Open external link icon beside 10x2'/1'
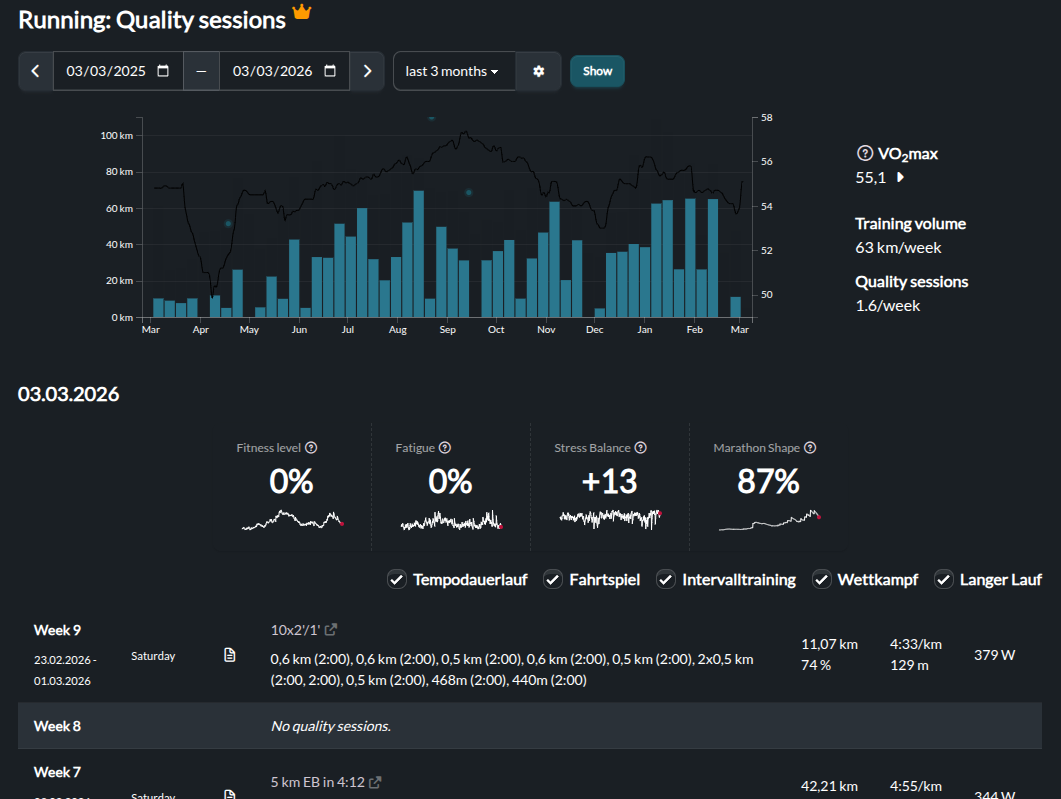 click(331, 630)
